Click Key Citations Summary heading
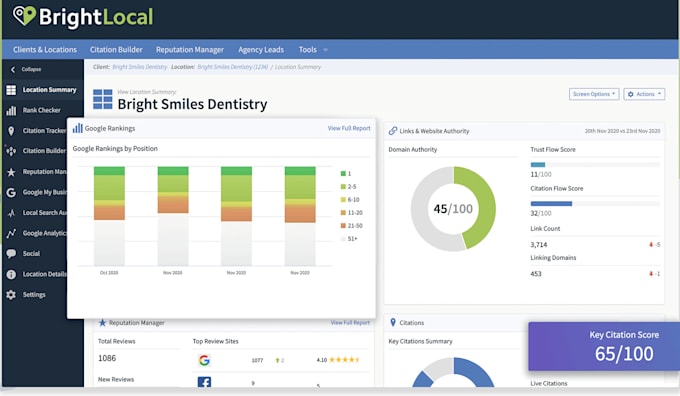The height and width of the screenshot is (396, 680). click(420, 341)
